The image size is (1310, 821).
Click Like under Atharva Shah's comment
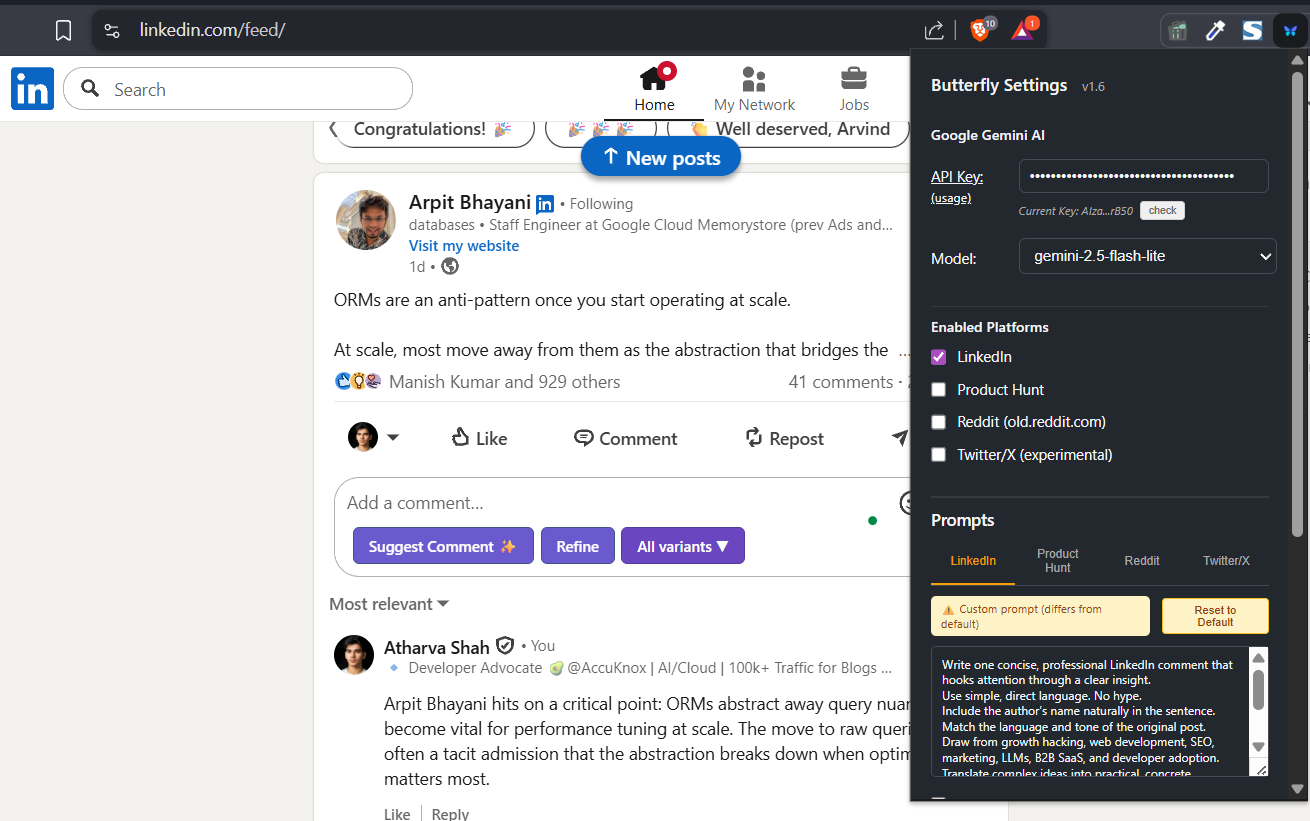(397, 814)
